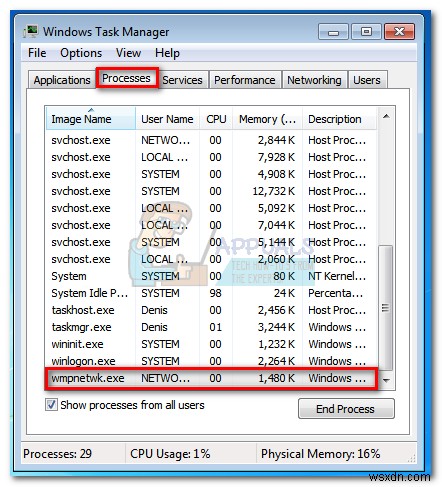Screen dimensions: 442x487
Task: Select the taskhost.exe process
Action: (211, 310)
